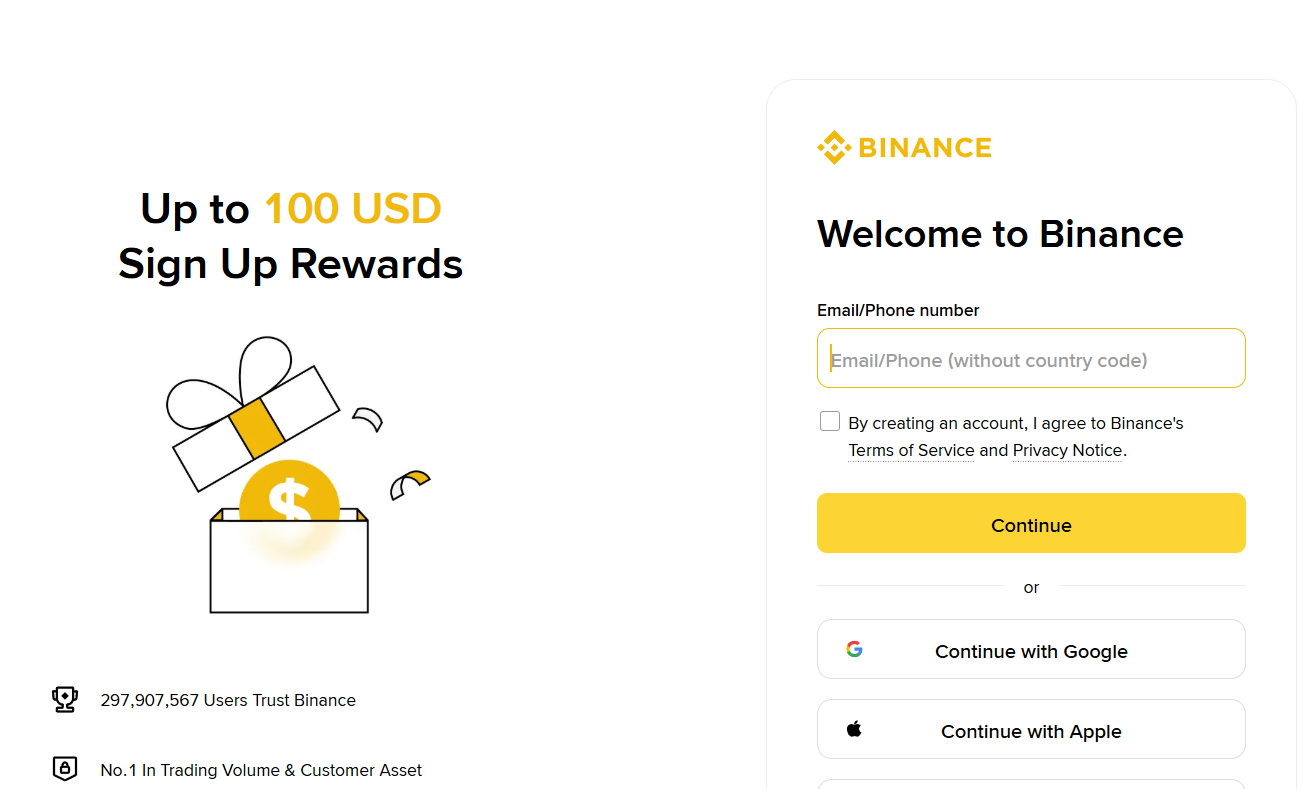Enable the Terms of Service agreement checkbox
Screen dimensions: 1312x789
pos(829,421)
